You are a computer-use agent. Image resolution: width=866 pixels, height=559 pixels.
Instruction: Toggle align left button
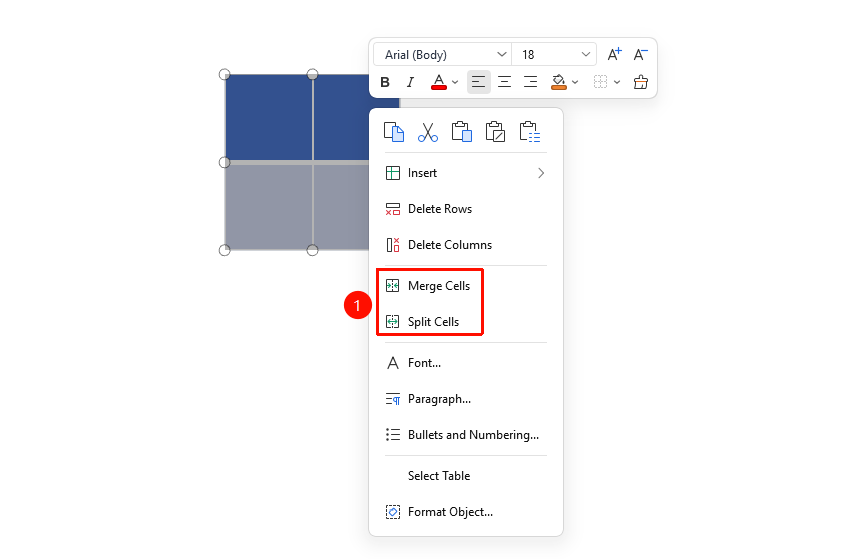pyautogui.click(x=478, y=82)
